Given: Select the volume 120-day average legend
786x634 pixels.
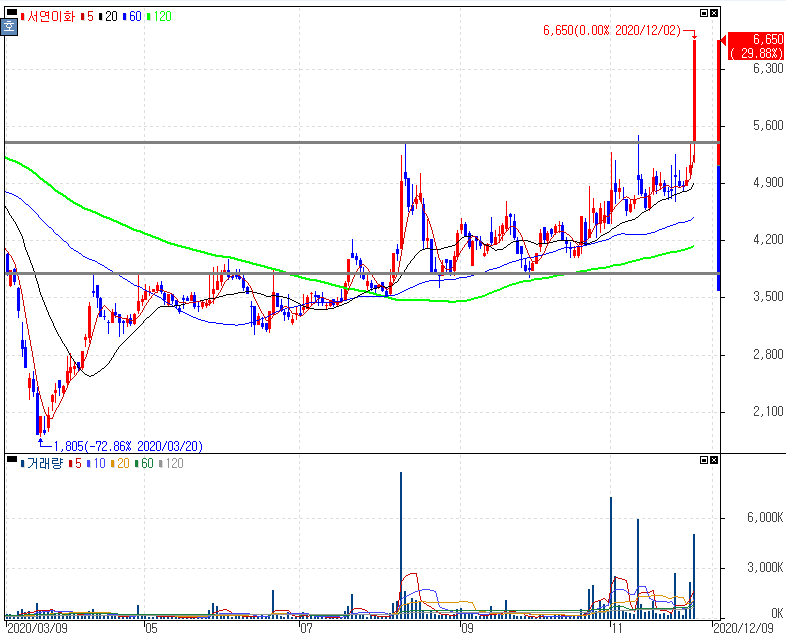Looking at the screenshot, I should click(x=171, y=463).
